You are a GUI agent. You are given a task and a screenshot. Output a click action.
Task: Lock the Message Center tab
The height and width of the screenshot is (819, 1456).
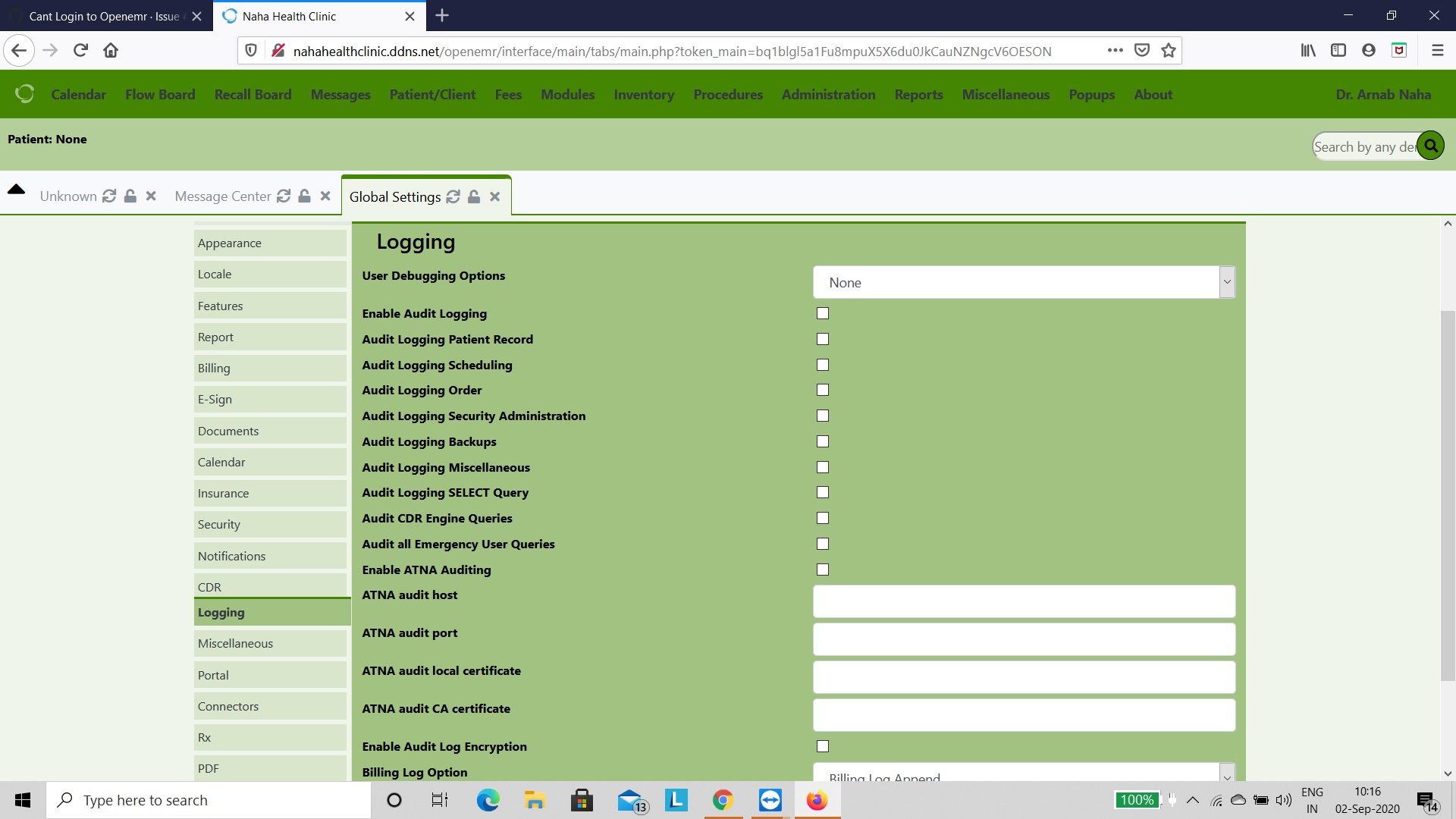pos(304,196)
